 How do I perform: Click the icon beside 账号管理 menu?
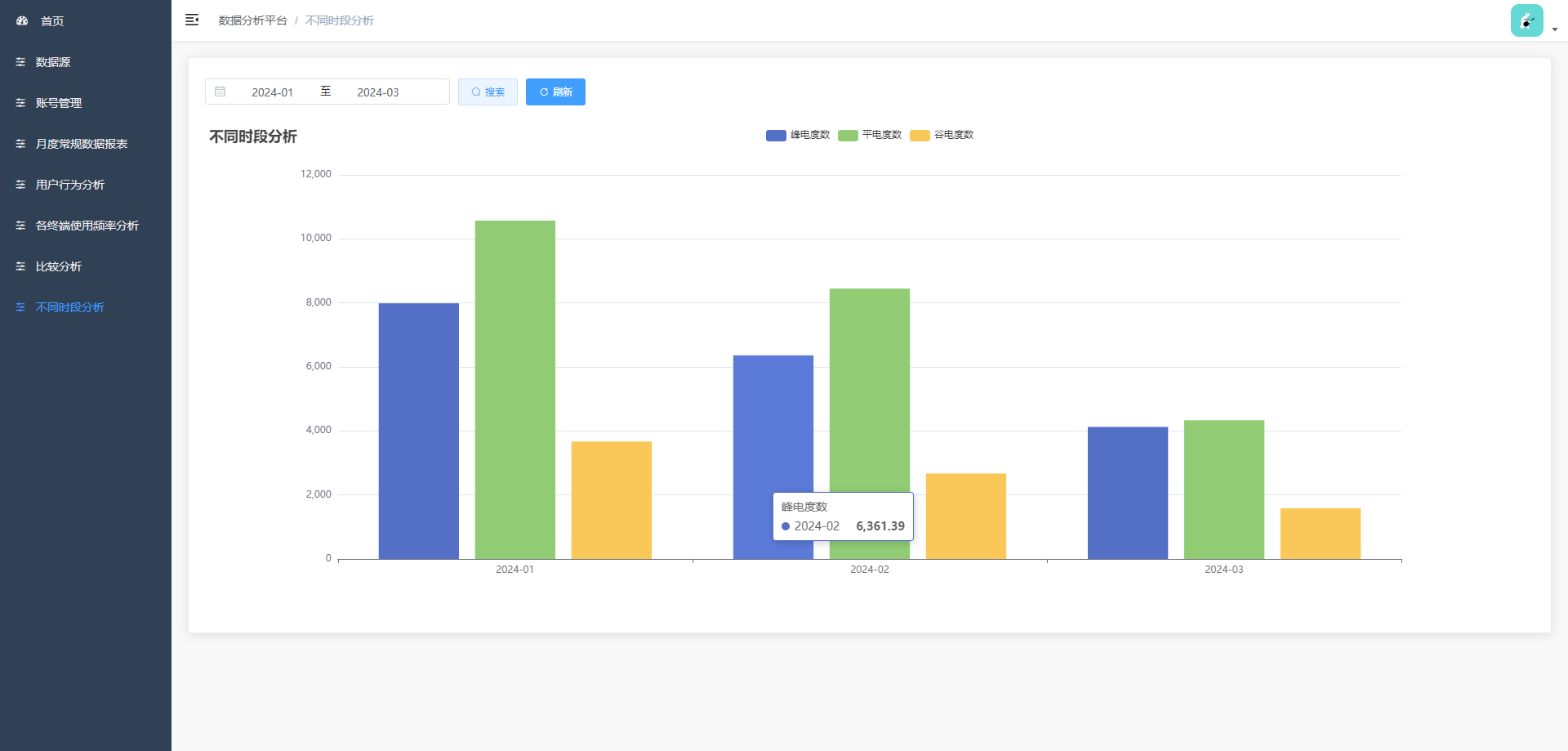[20, 103]
